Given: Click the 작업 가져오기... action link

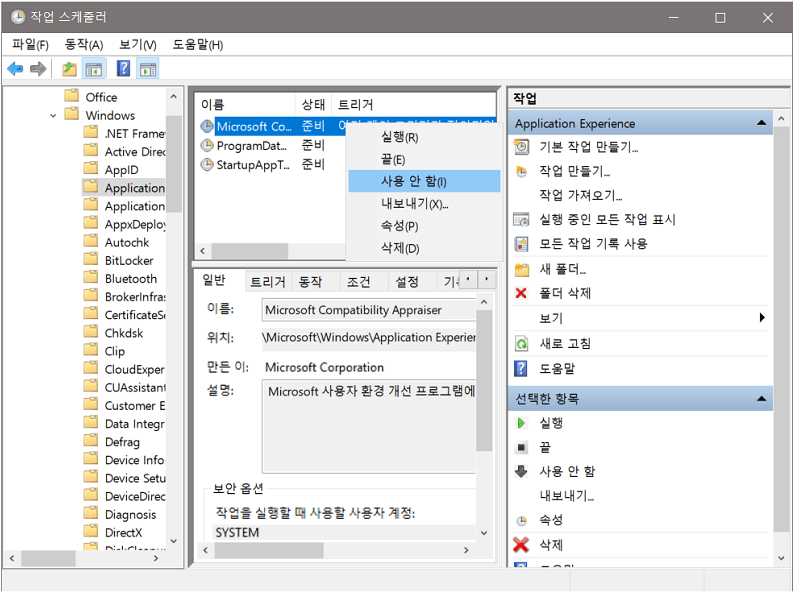Looking at the screenshot, I should click(x=580, y=195).
